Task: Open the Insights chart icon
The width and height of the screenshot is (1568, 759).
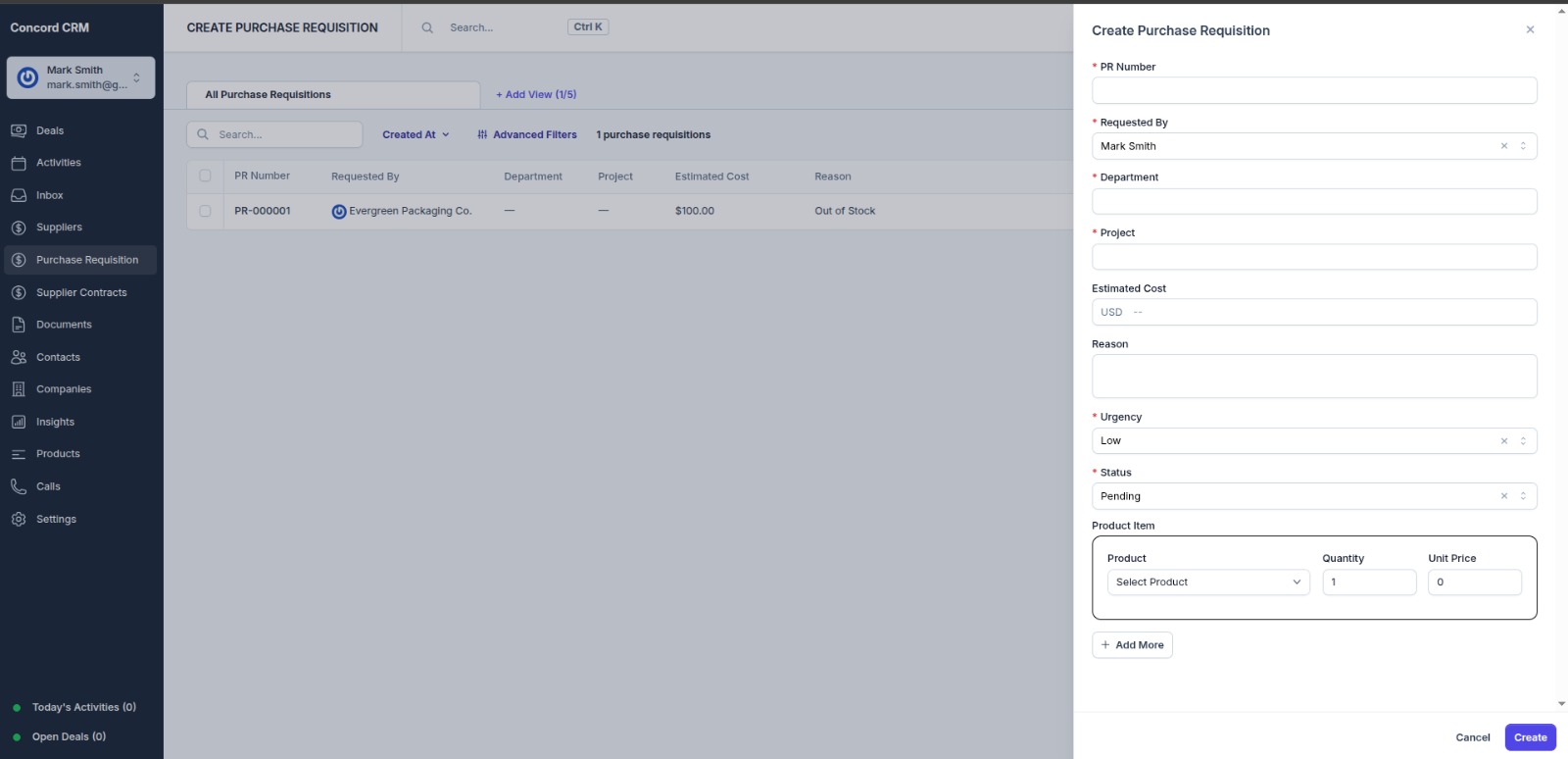Action: coord(19,422)
